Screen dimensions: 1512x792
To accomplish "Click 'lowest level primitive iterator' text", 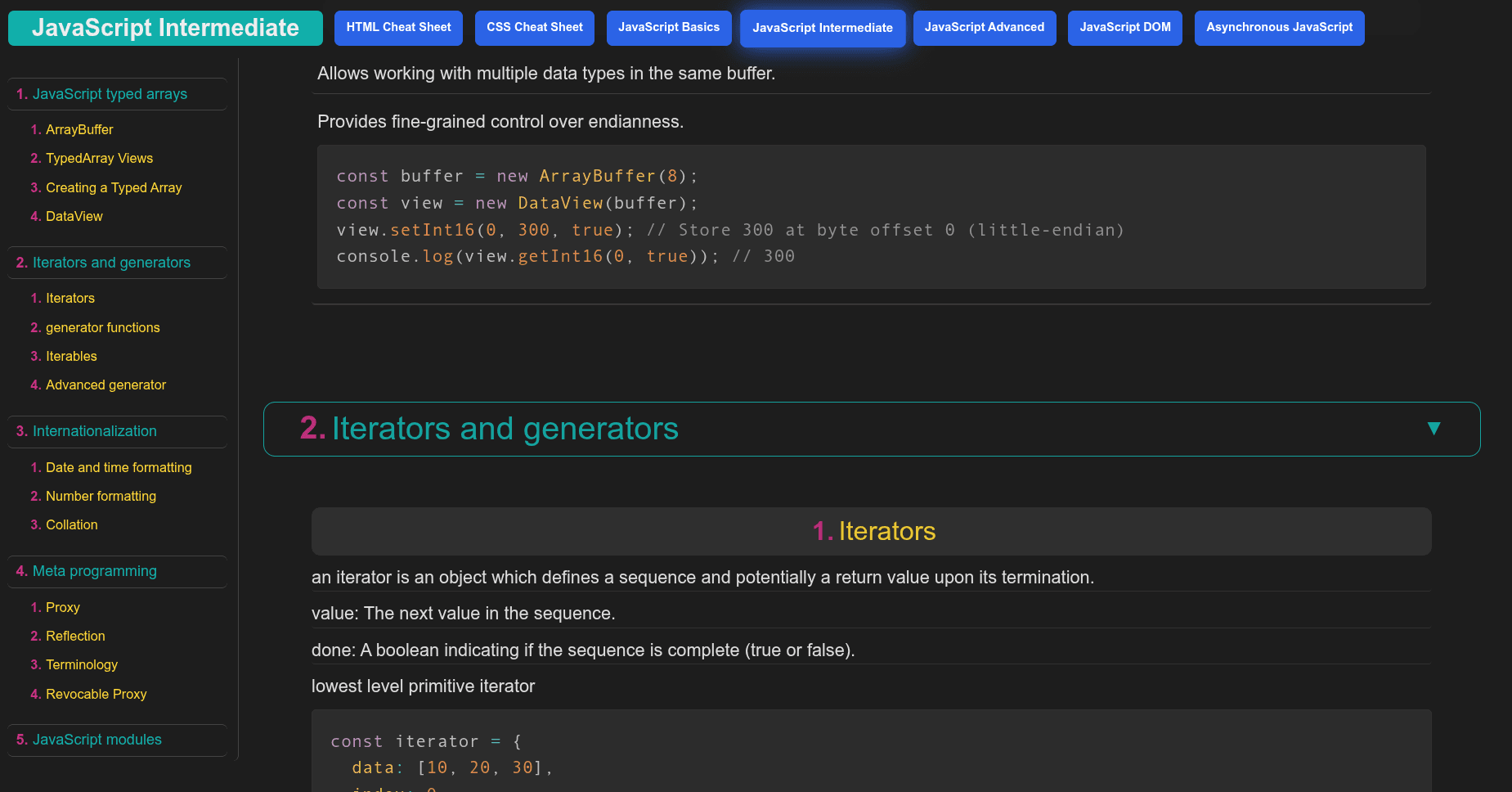I will pyautogui.click(x=423, y=686).
